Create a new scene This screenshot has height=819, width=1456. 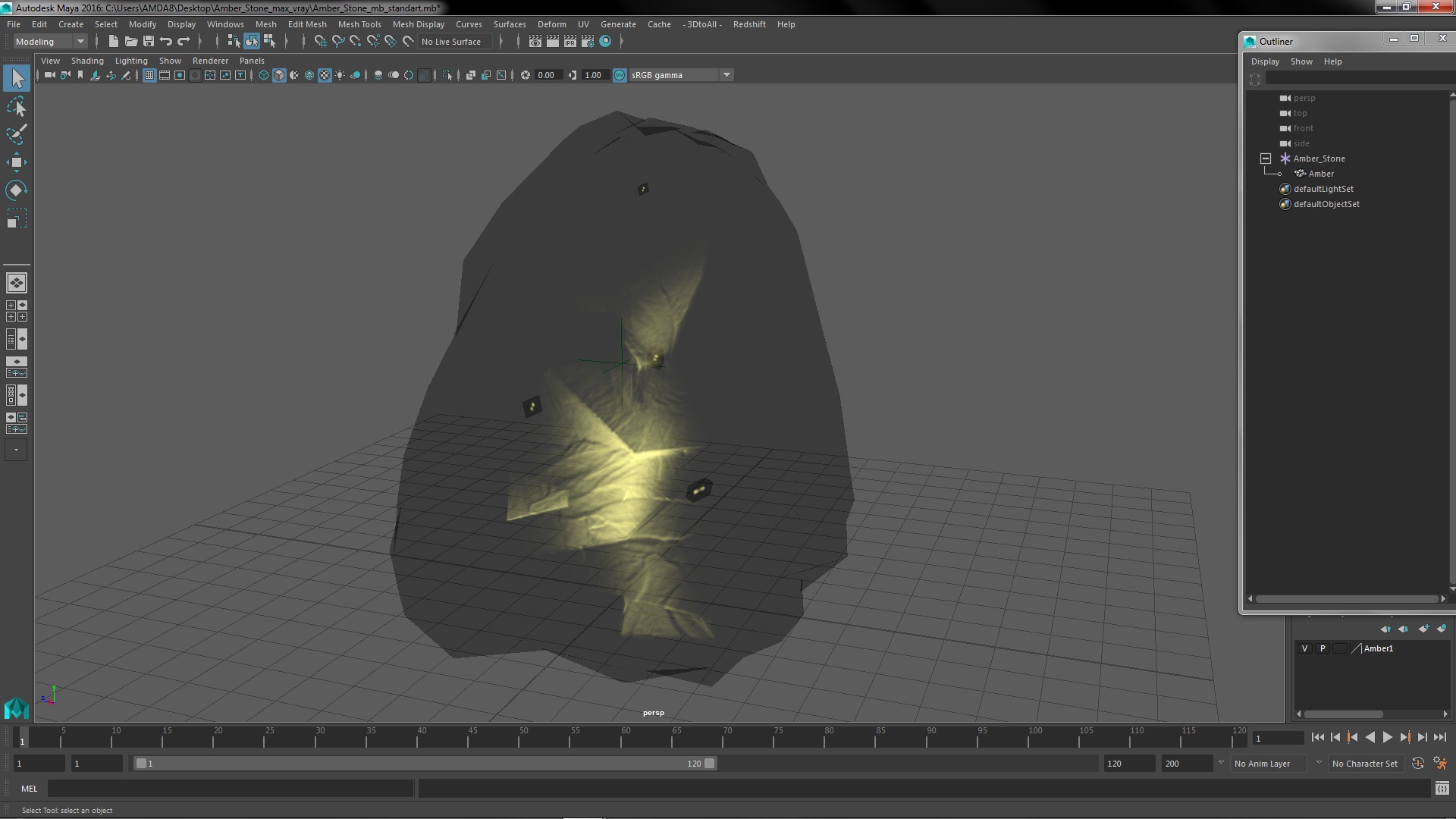click(113, 41)
